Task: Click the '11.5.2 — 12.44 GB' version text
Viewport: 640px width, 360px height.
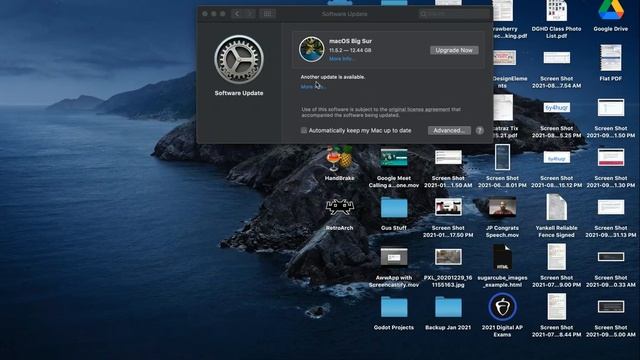Action: coord(350,50)
